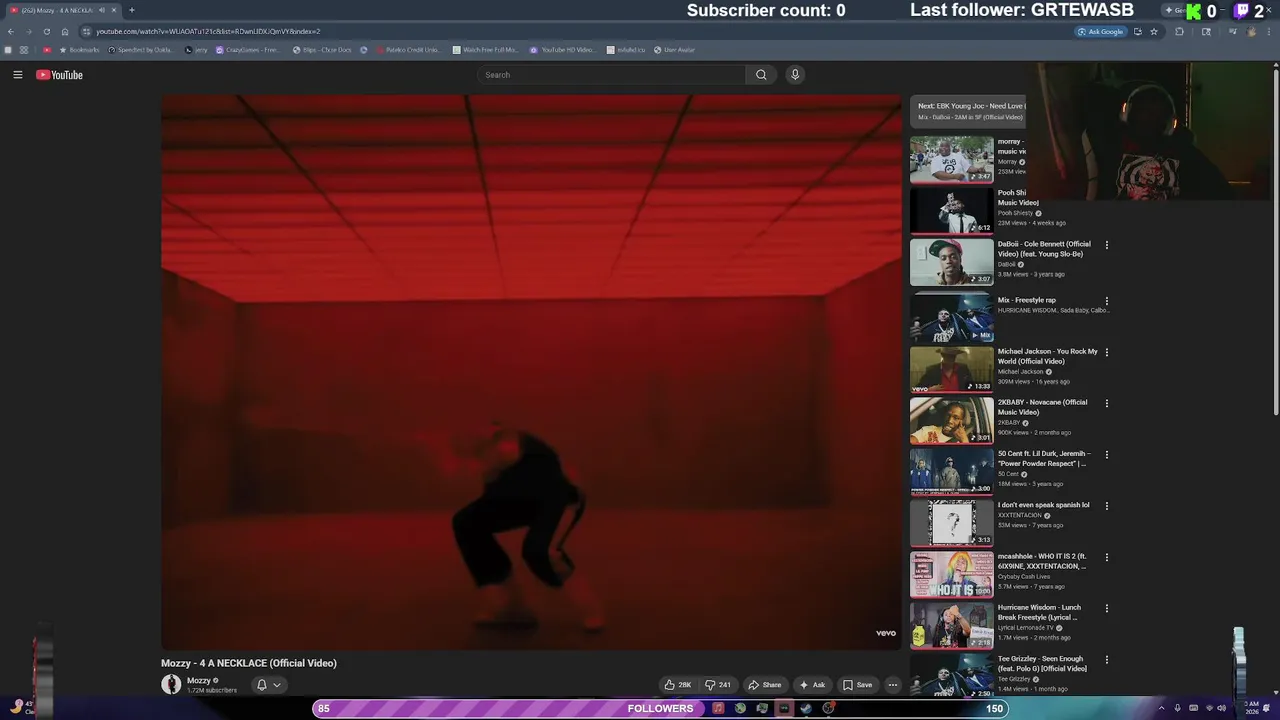1280x720 pixels.
Task: Click the Ask button under video
Action: click(812, 685)
